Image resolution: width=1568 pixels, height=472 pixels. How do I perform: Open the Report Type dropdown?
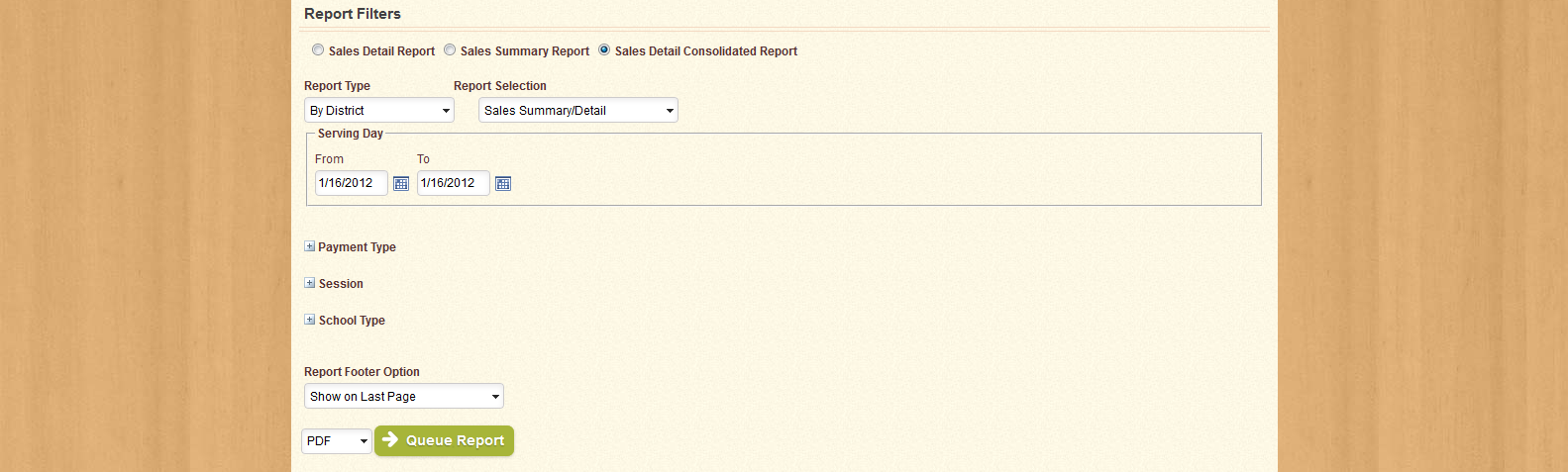379,111
